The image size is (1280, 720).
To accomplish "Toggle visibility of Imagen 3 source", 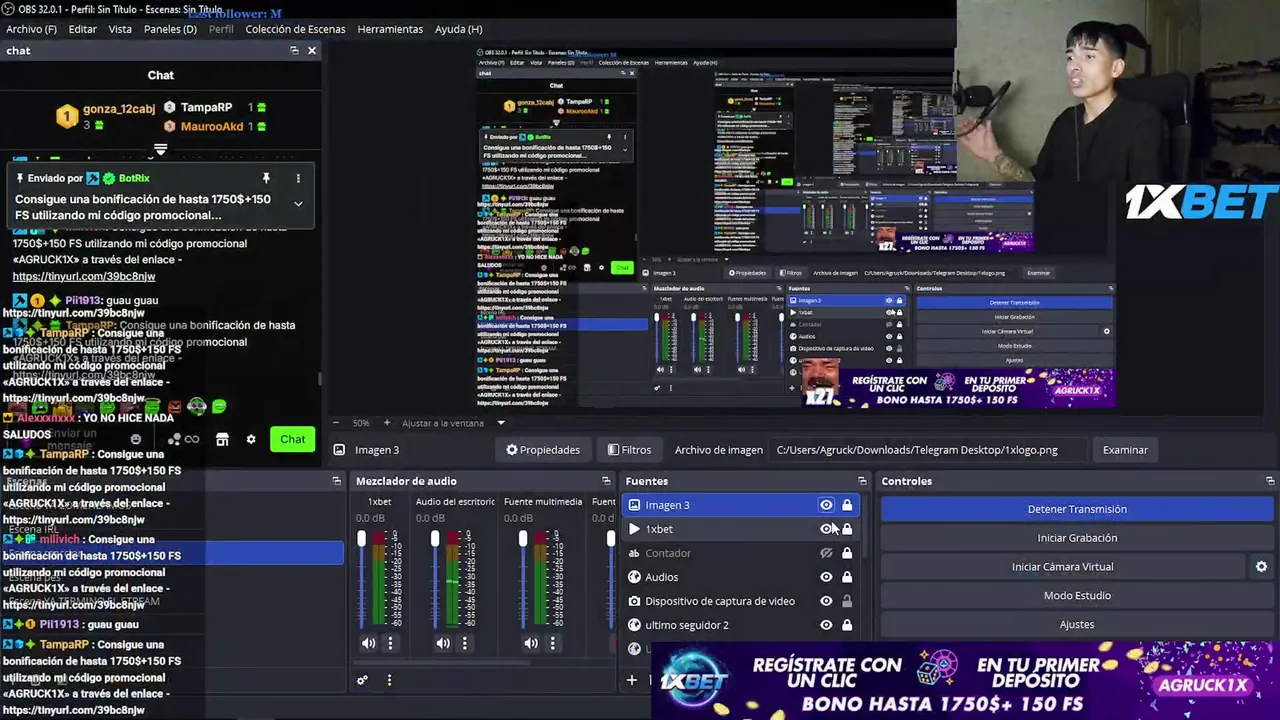I will pyautogui.click(x=826, y=505).
